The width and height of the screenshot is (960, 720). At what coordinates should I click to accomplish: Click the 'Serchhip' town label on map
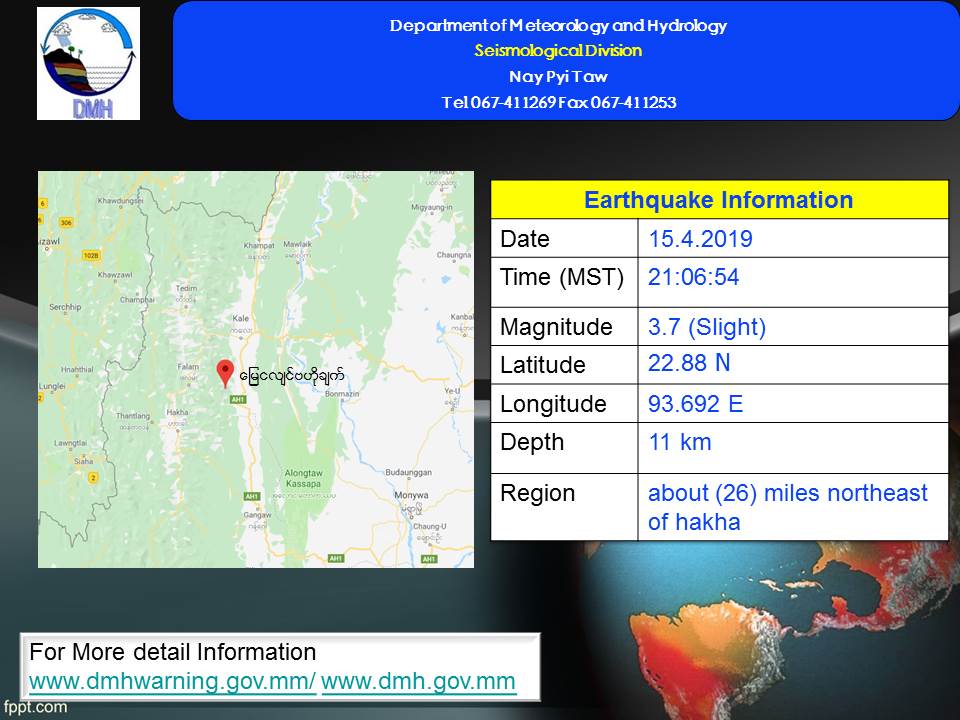click(65, 307)
